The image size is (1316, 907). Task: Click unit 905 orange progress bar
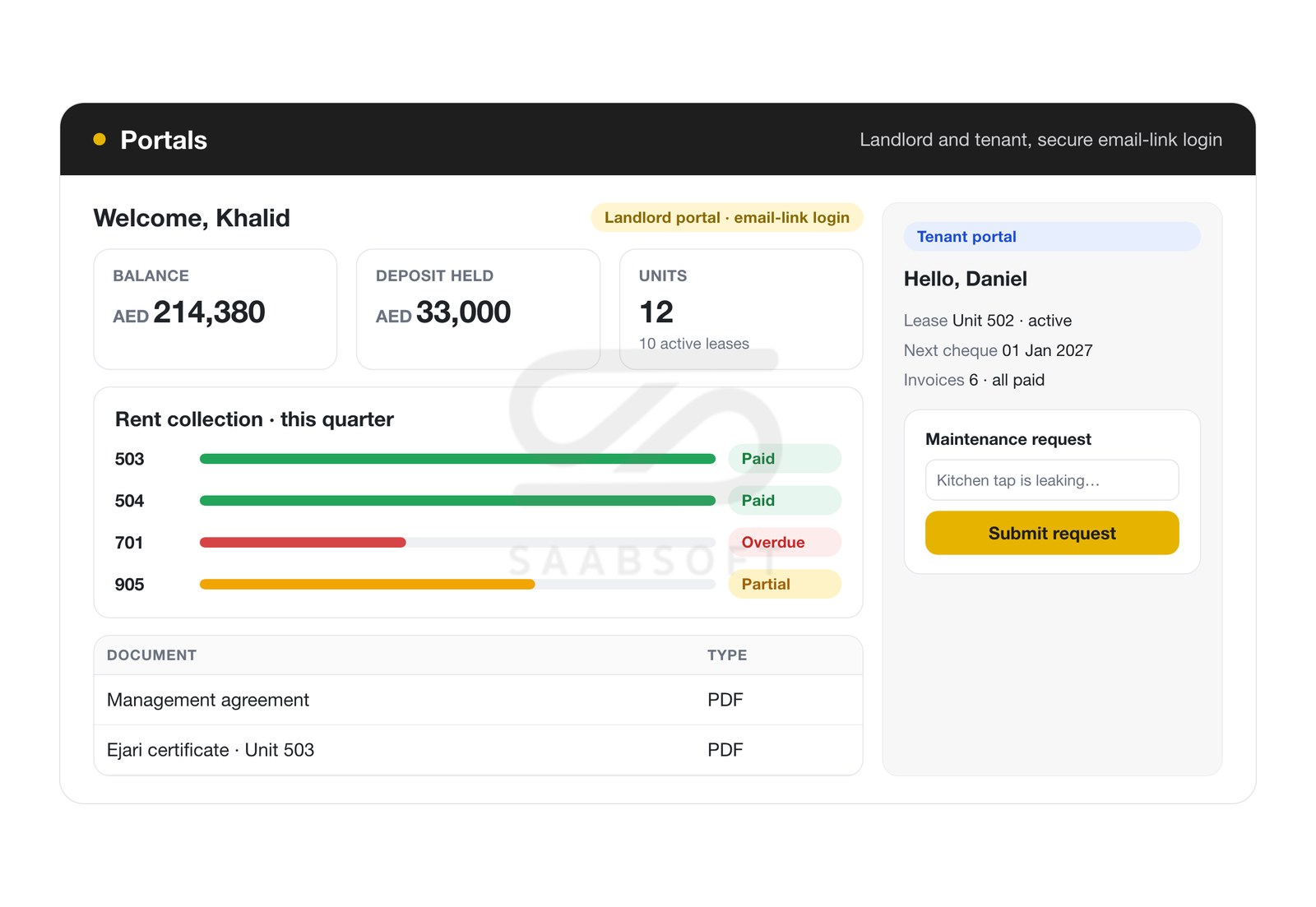pos(368,585)
